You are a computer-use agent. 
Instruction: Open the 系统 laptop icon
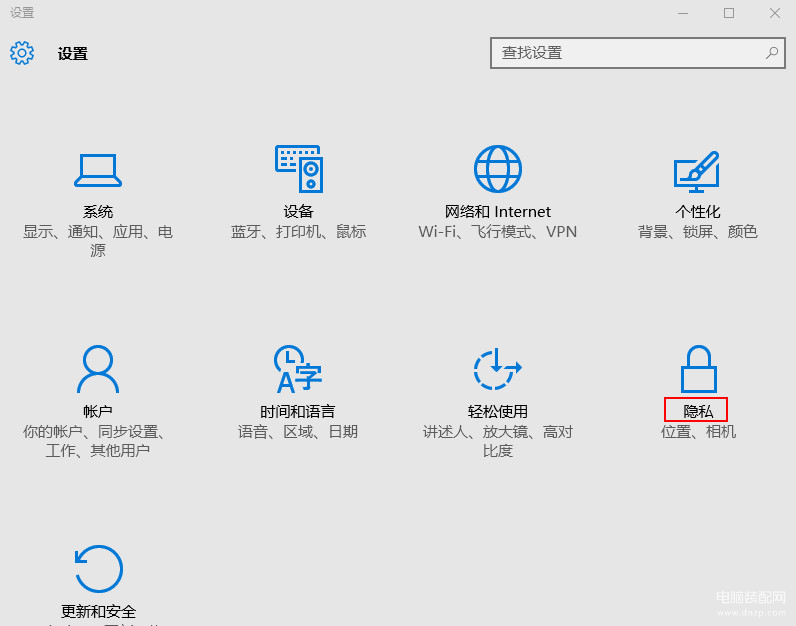pos(98,170)
